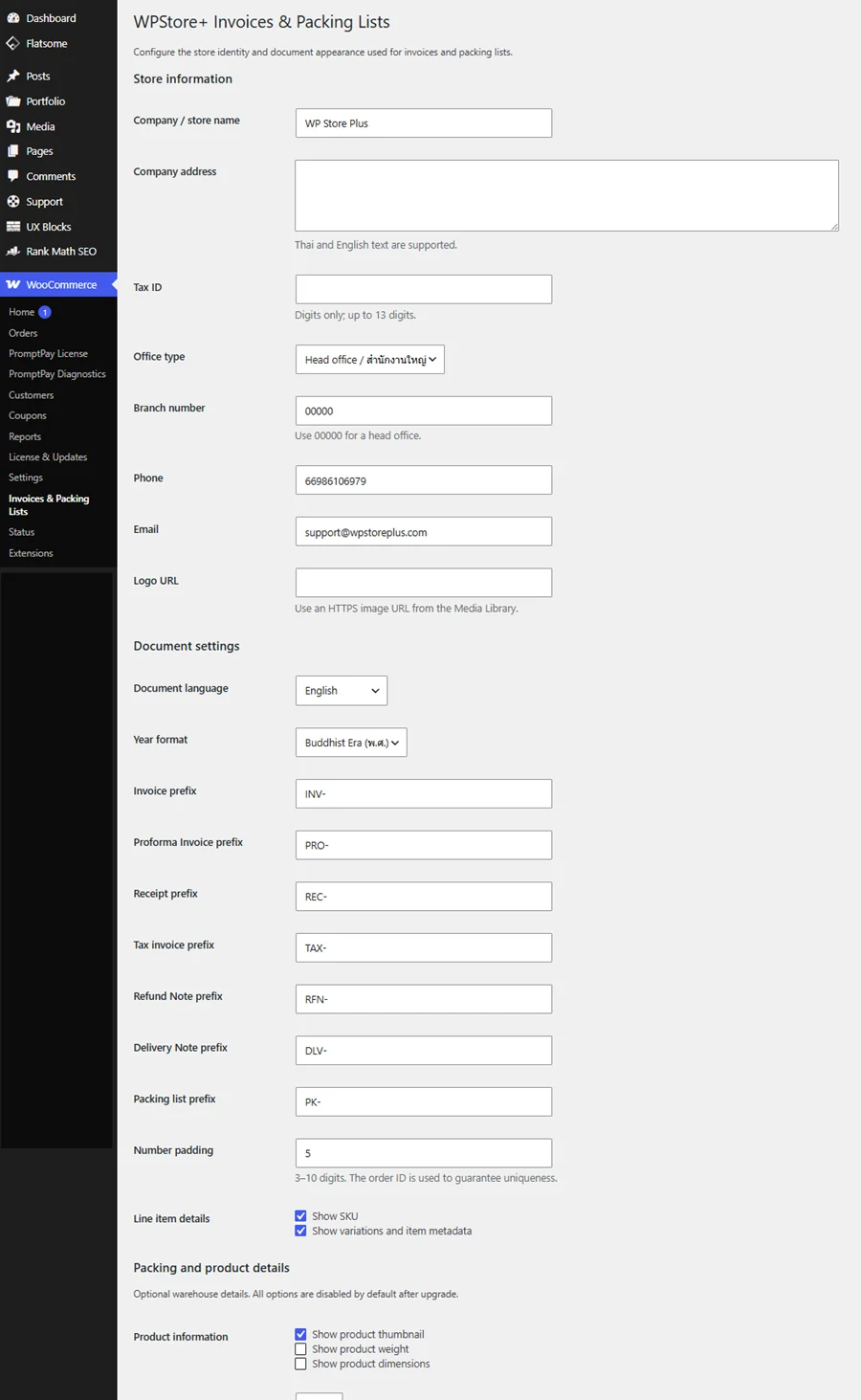Click the Portfolio icon in sidebar
Viewport: 861px width, 1400px height.
point(13,101)
